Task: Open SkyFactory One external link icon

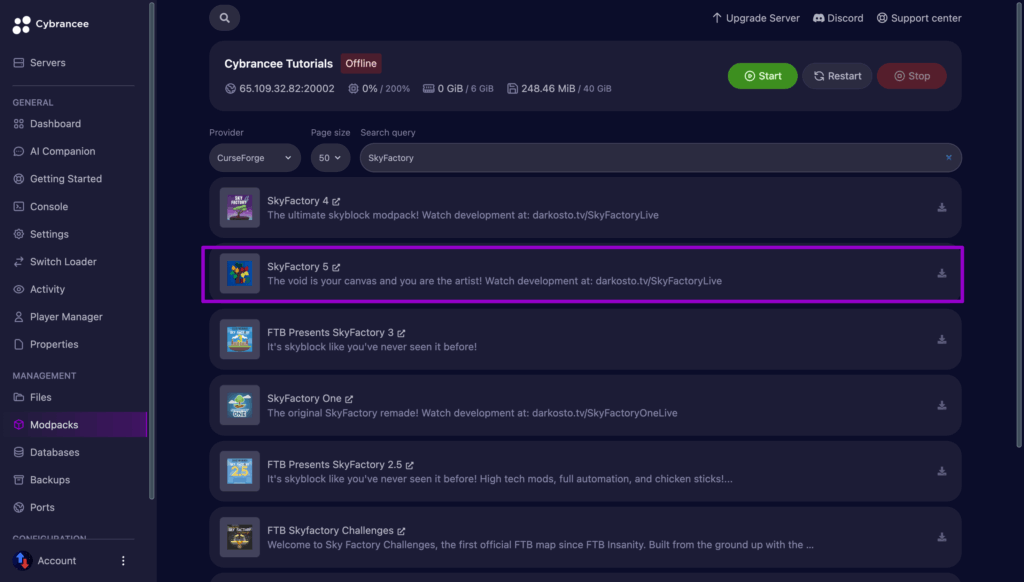Action: point(349,399)
